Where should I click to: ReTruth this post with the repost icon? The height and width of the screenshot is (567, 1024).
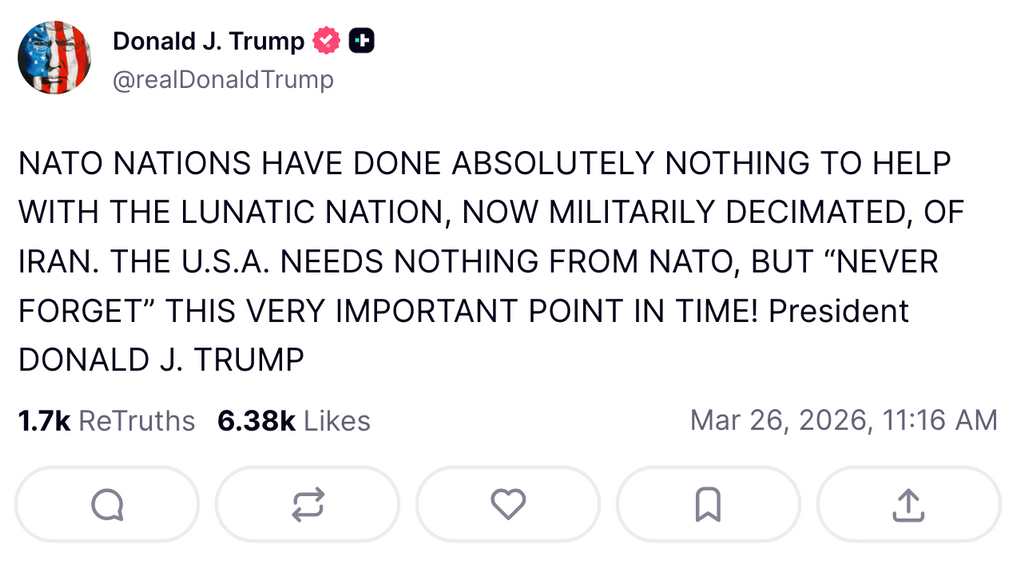(307, 504)
